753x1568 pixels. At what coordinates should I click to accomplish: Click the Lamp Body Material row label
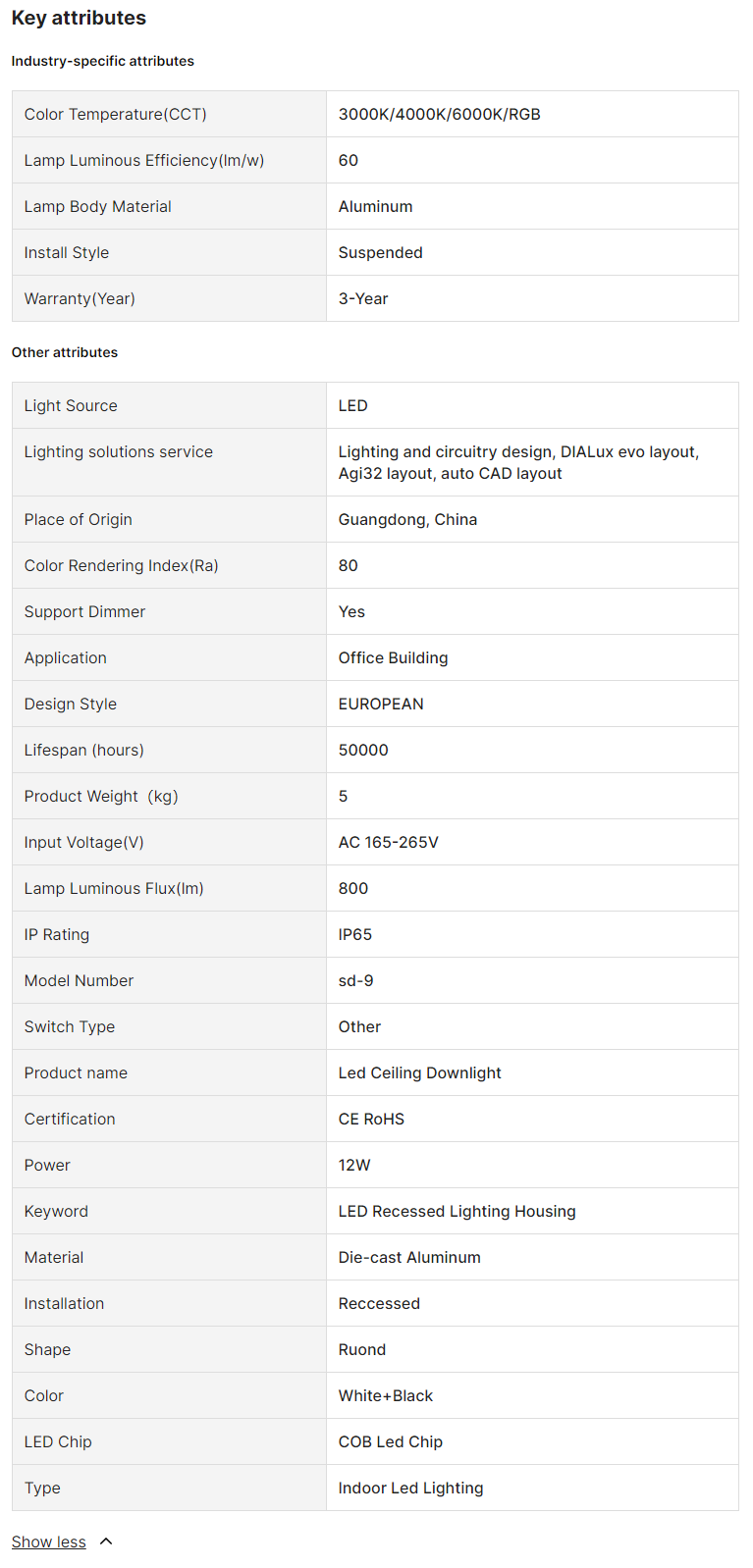point(98,206)
